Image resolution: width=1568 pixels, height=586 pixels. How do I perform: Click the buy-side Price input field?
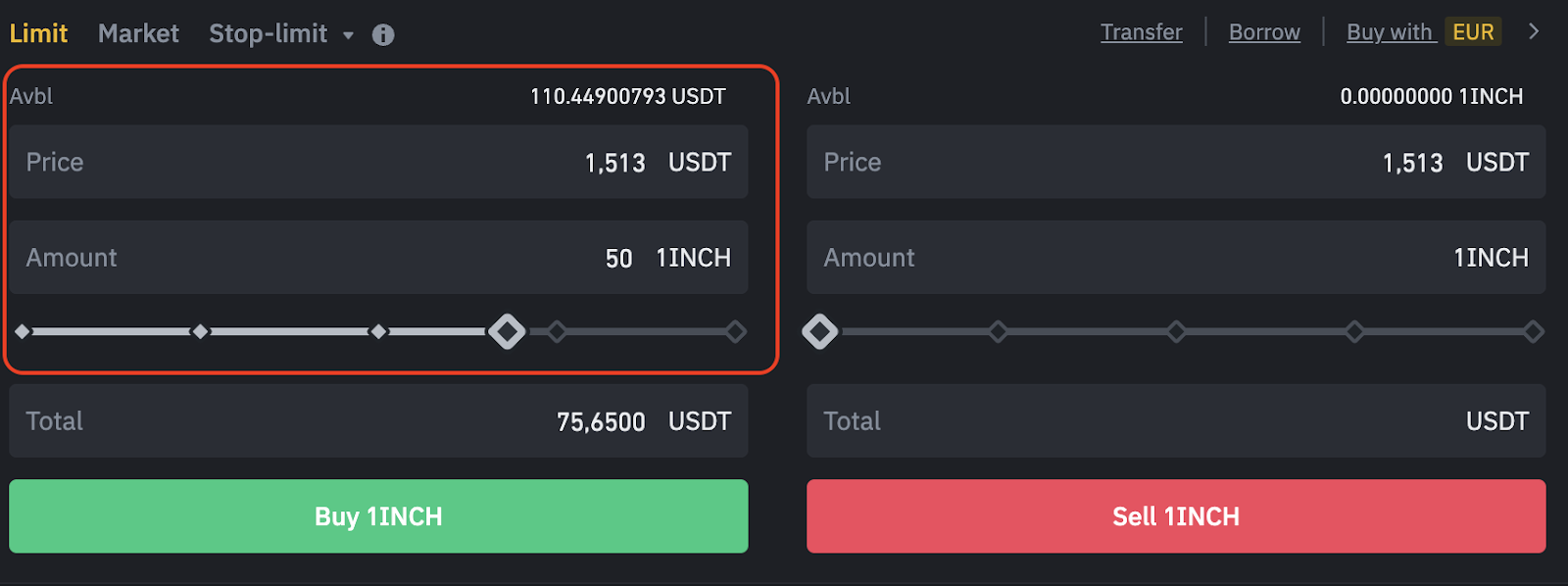tap(378, 162)
